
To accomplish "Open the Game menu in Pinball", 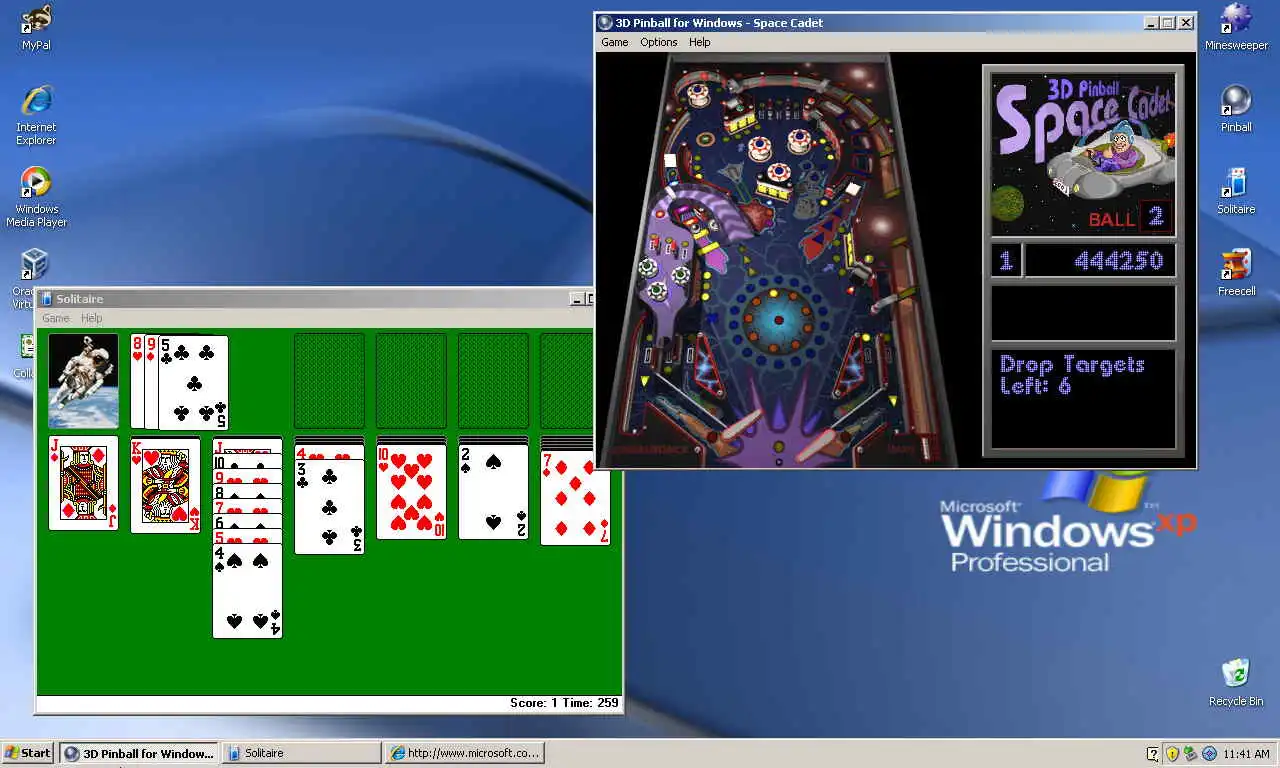I will click(x=615, y=42).
